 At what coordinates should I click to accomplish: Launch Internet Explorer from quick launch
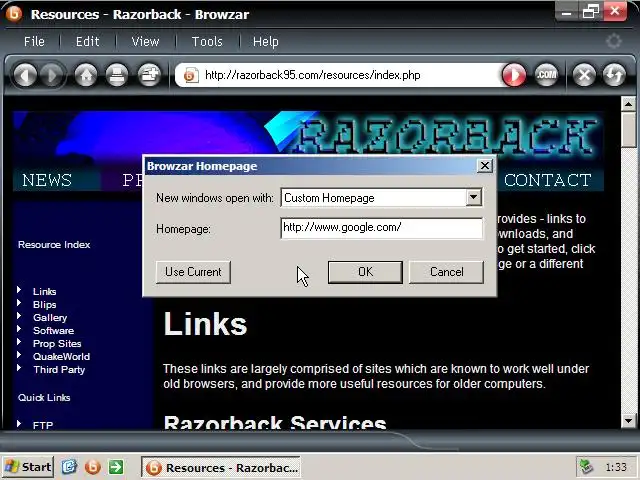(69, 467)
